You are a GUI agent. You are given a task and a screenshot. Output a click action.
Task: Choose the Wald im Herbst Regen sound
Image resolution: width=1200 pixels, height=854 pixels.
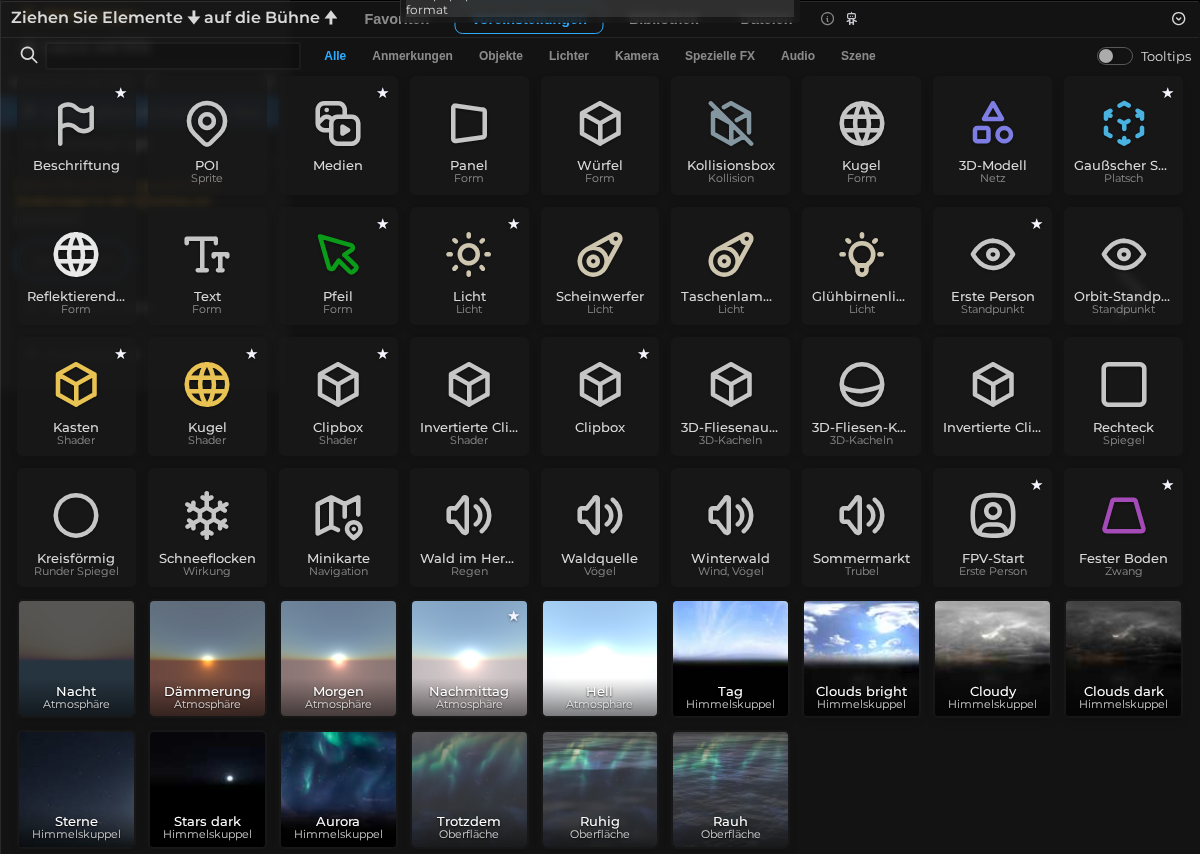tap(469, 528)
